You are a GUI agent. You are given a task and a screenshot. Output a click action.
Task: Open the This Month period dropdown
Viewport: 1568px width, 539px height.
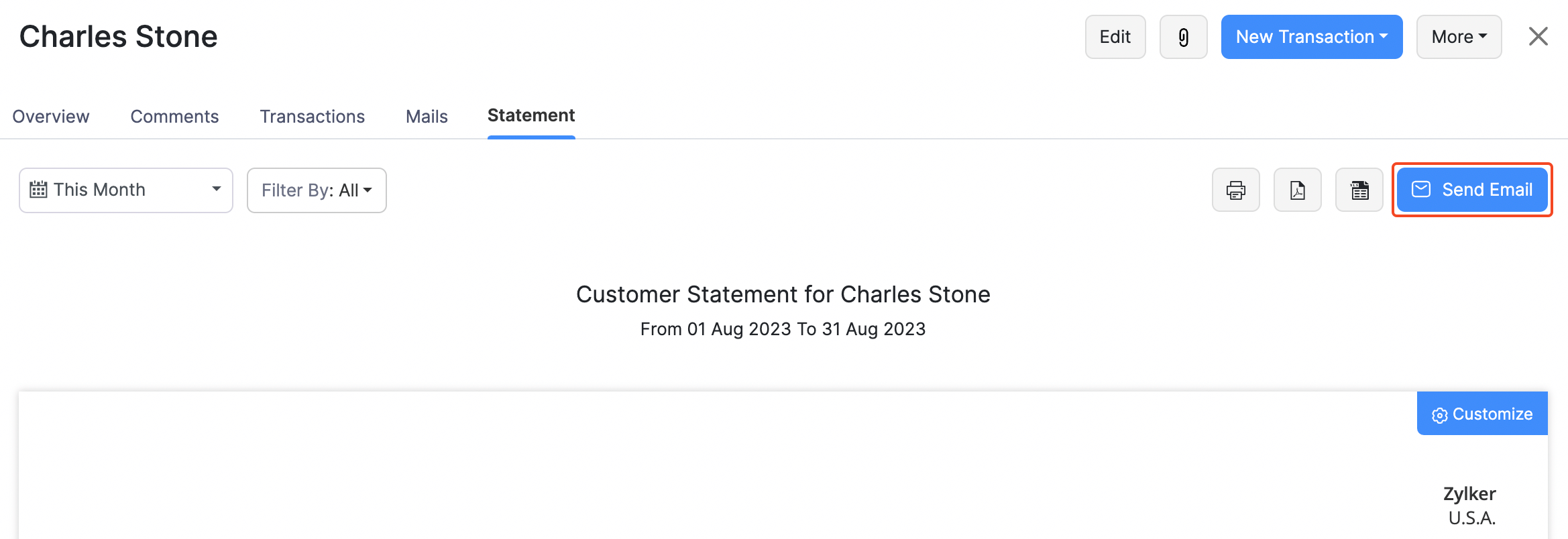[x=125, y=190]
